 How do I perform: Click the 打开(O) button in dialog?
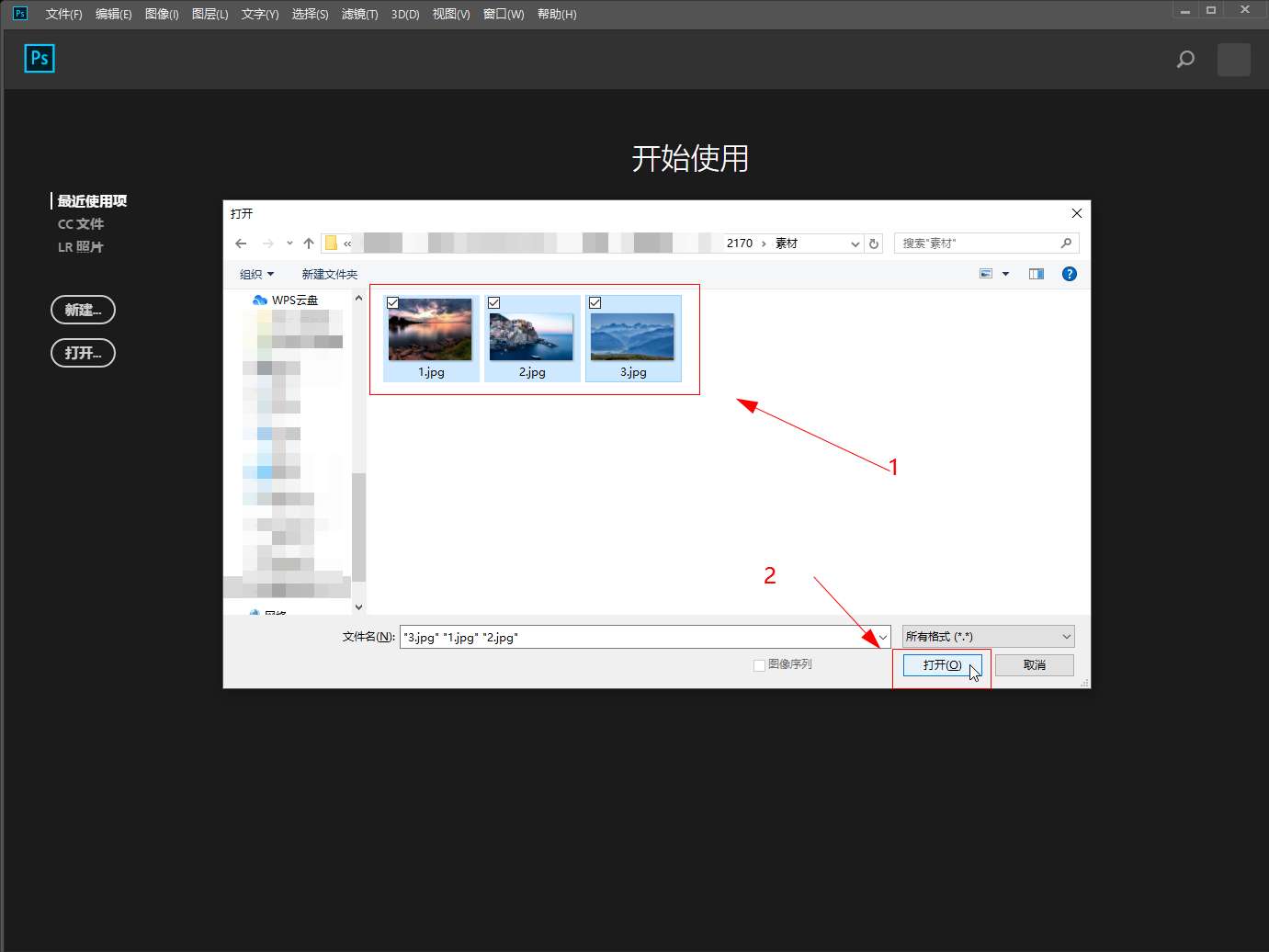(x=942, y=665)
